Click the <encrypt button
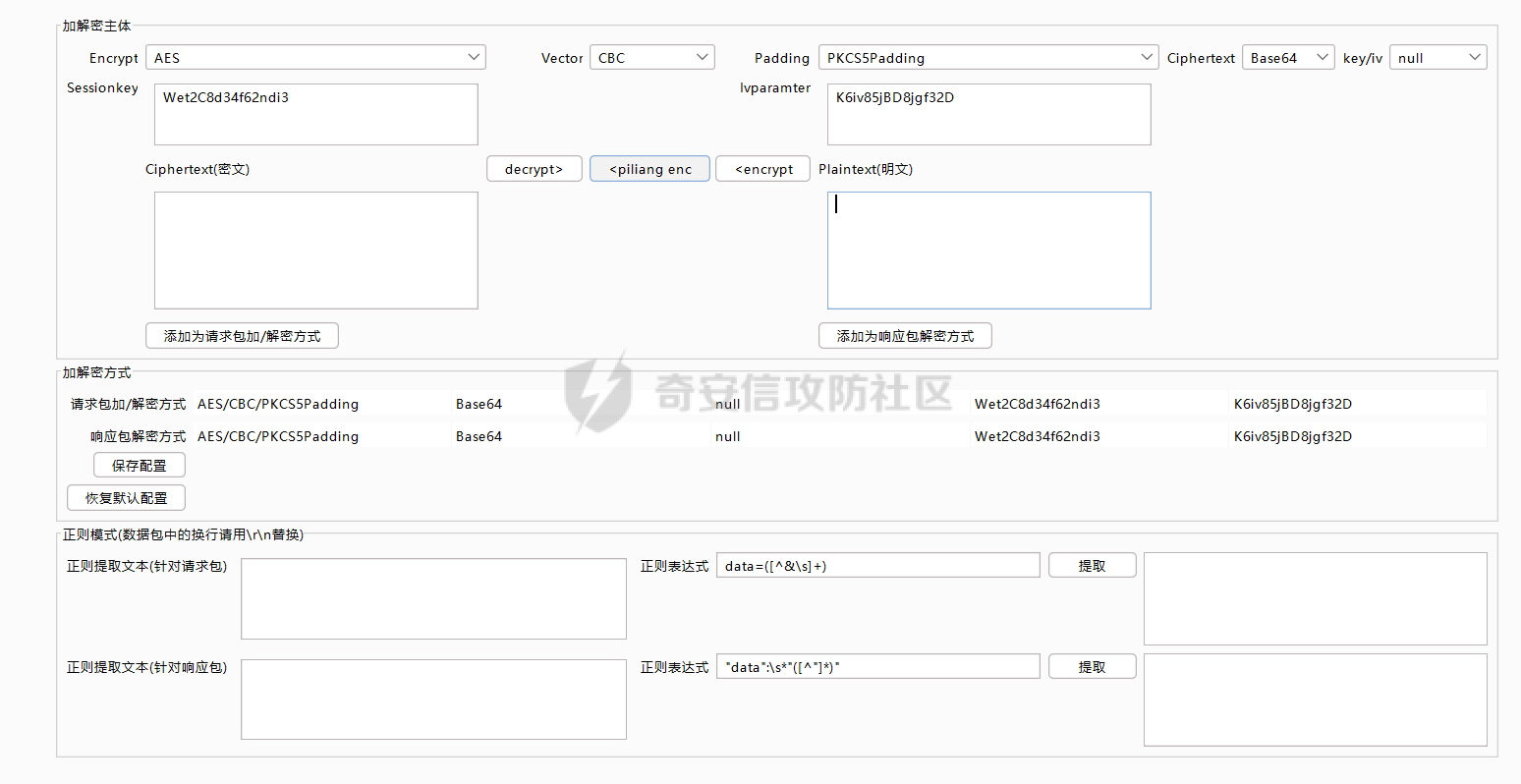 763,169
